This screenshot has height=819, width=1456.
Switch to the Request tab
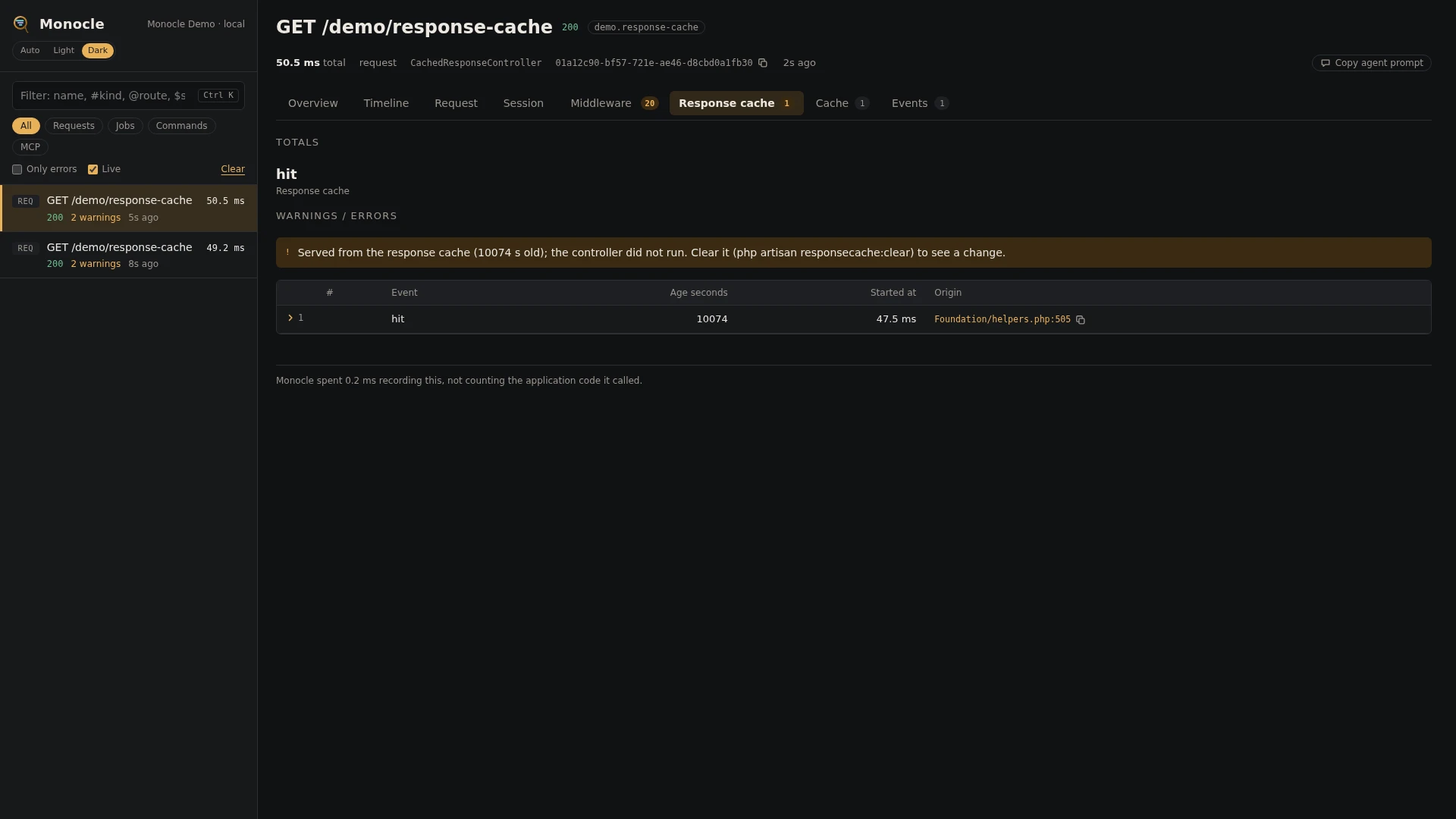(x=456, y=103)
